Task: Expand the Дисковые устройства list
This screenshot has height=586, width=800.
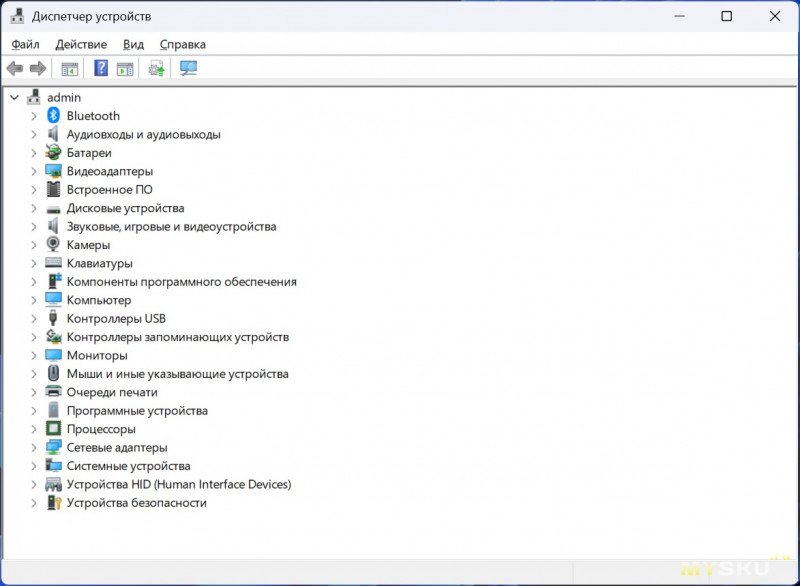Action: coord(33,208)
